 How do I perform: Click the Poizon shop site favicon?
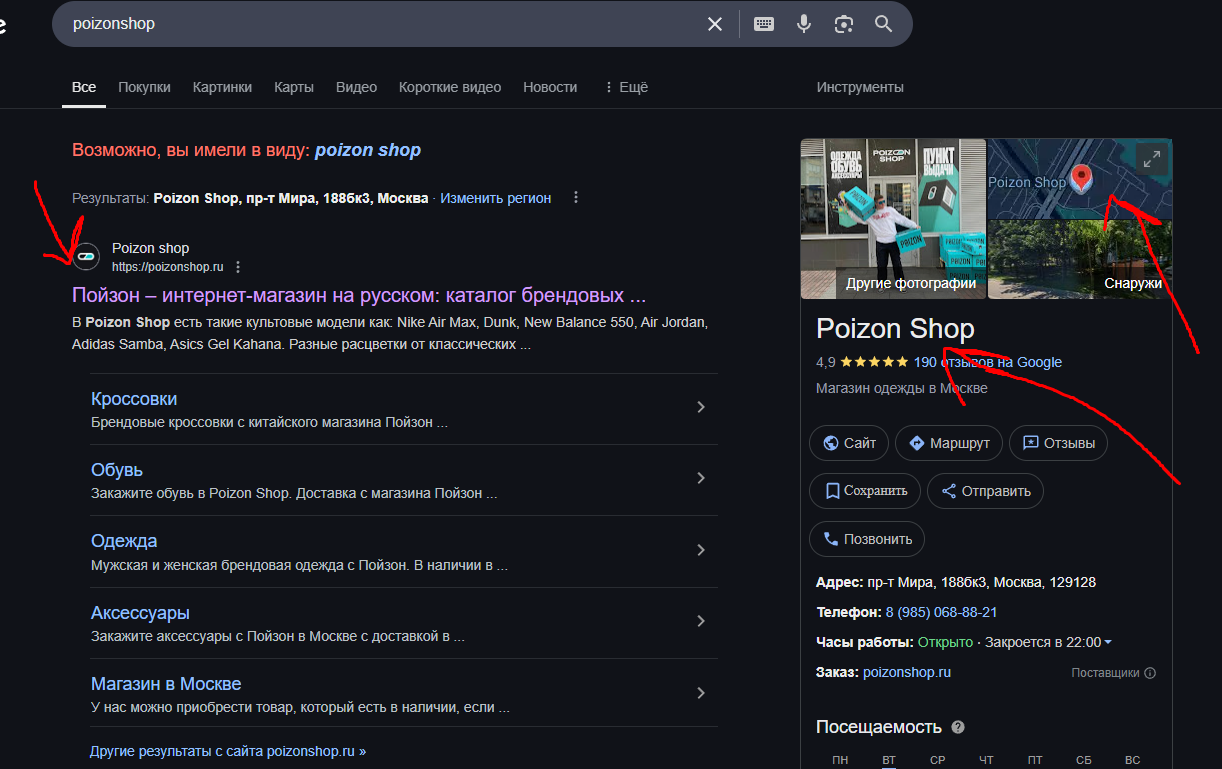point(87,257)
